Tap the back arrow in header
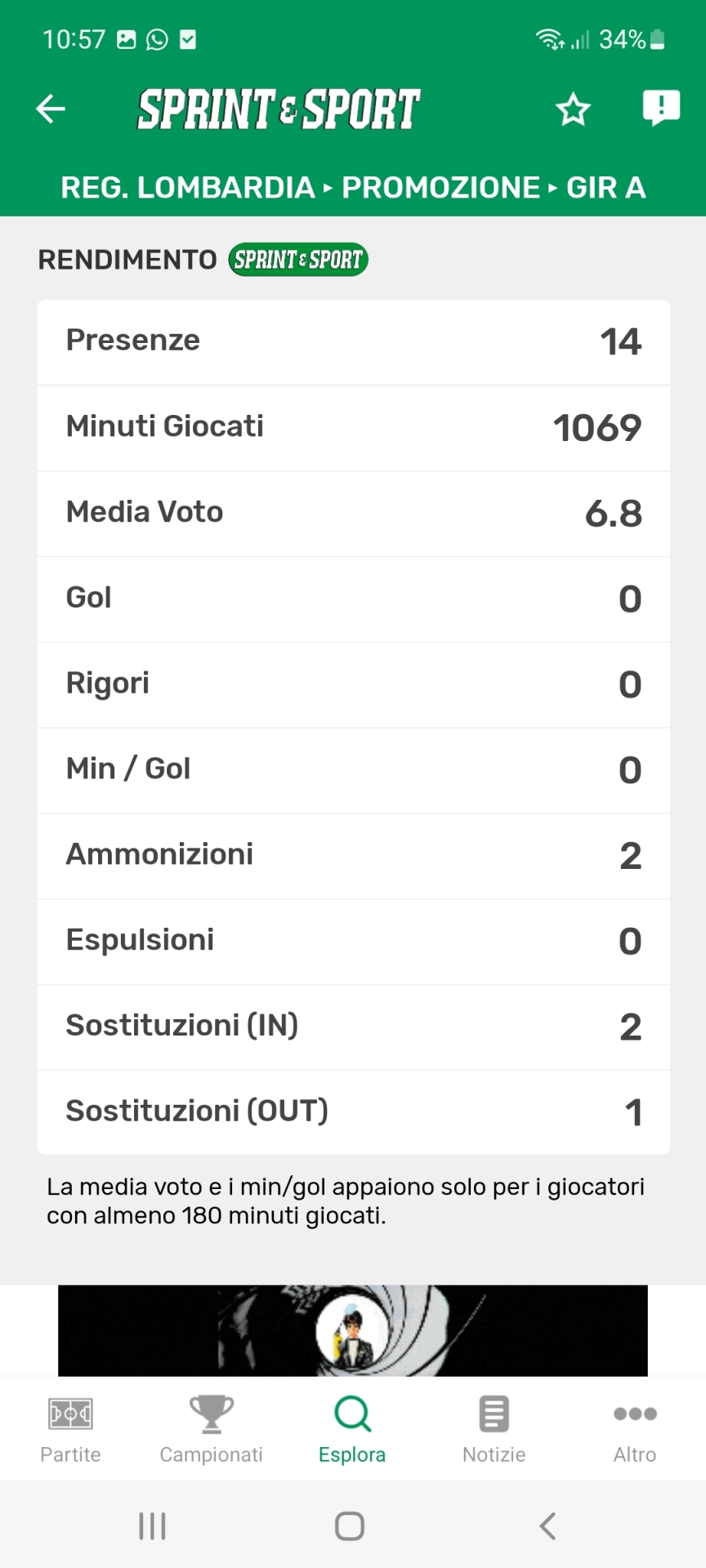Viewport: 706px width, 1568px height. [51, 109]
